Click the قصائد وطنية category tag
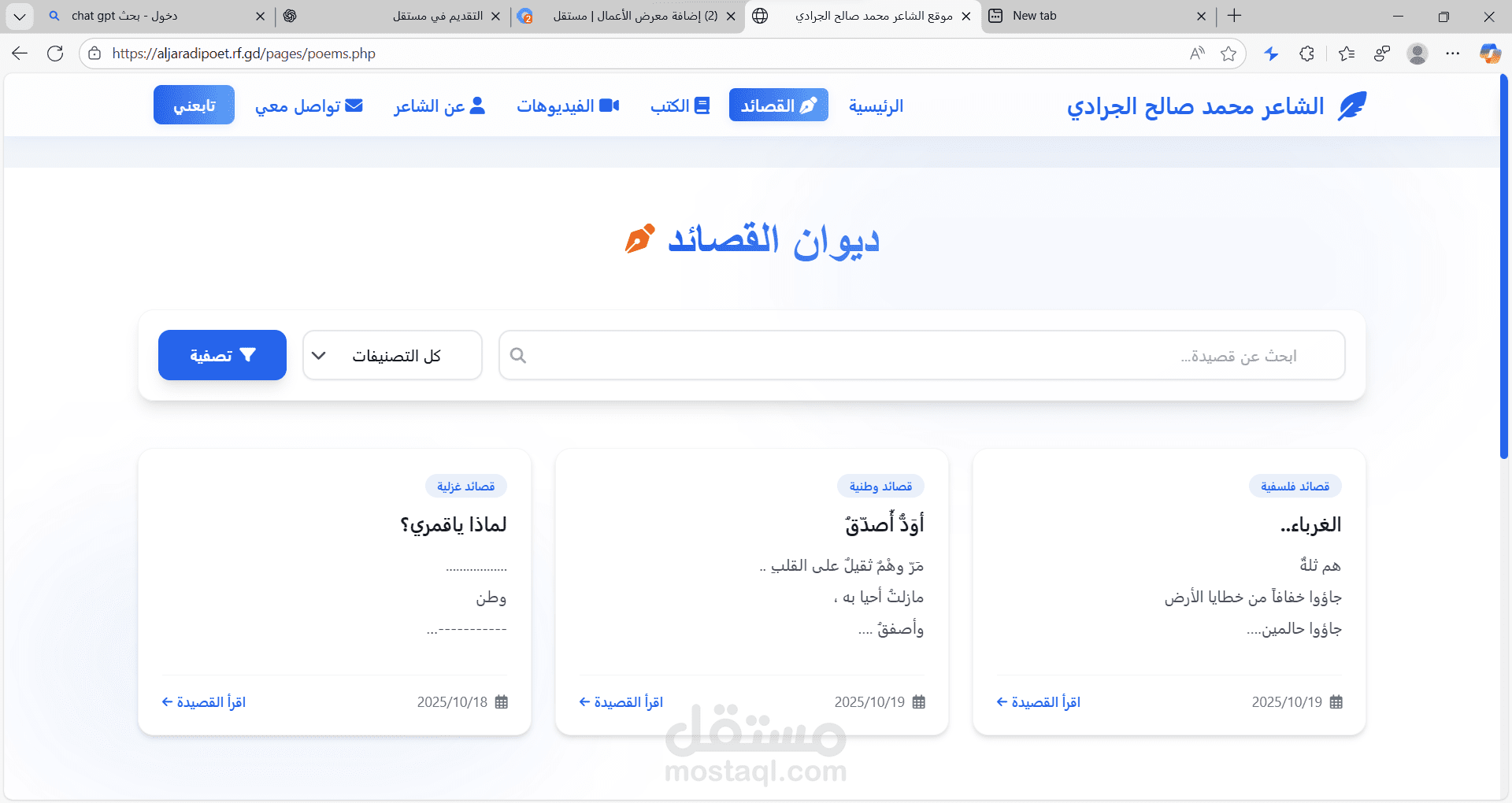Image resolution: width=1512 pixels, height=803 pixels. (880, 487)
